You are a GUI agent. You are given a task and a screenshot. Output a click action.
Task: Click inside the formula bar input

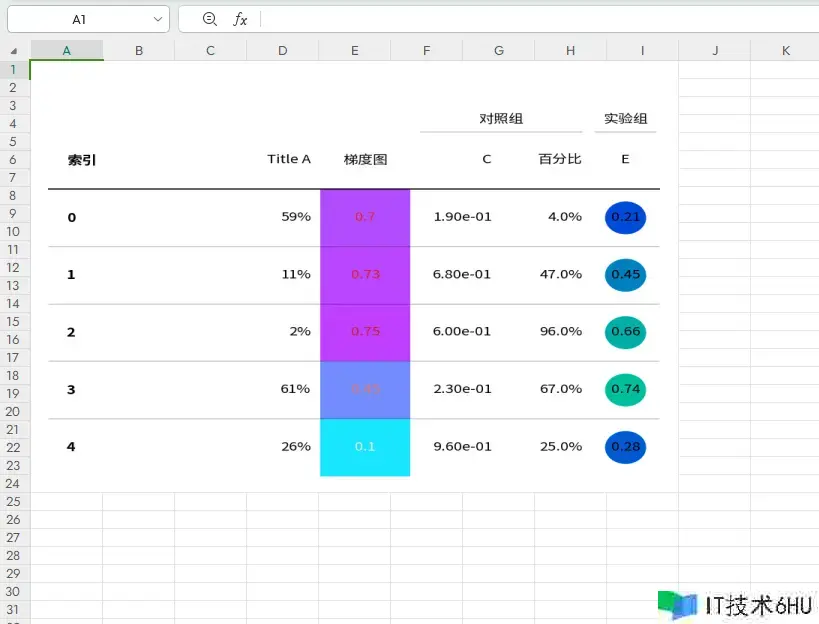tap(530, 19)
